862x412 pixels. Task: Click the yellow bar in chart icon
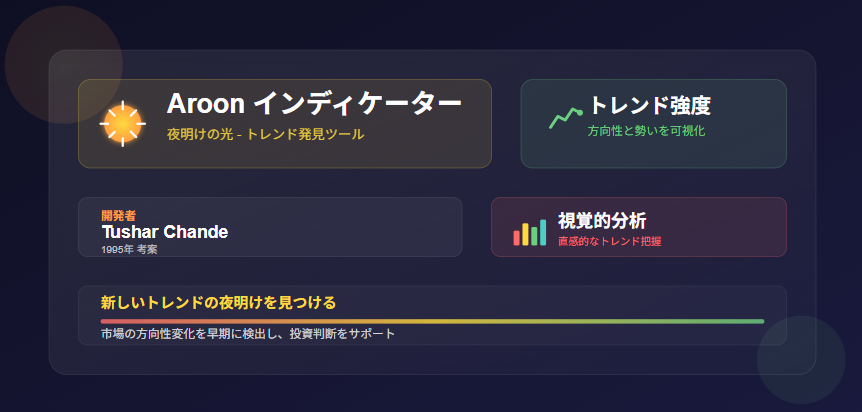pyautogui.click(x=526, y=234)
